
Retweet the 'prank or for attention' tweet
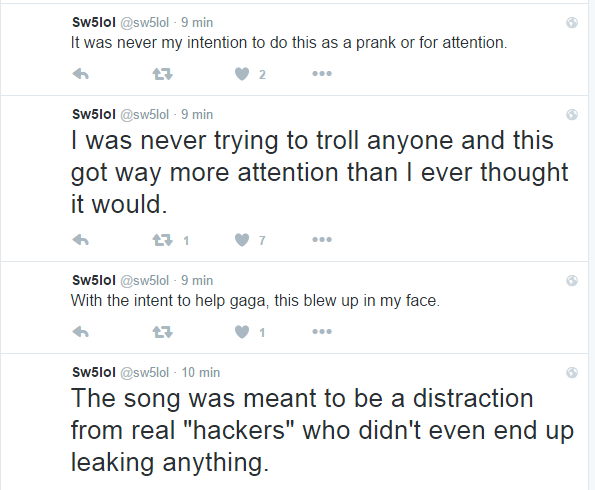tap(162, 74)
